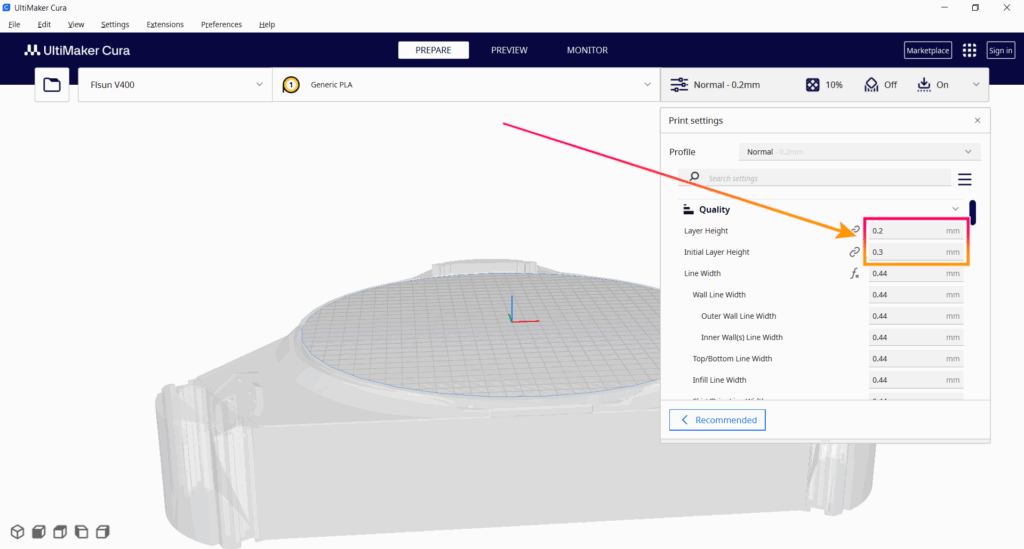Select the left side view cube icon
The height and width of the screenshot is (549, 1024).
pos(82,531)
